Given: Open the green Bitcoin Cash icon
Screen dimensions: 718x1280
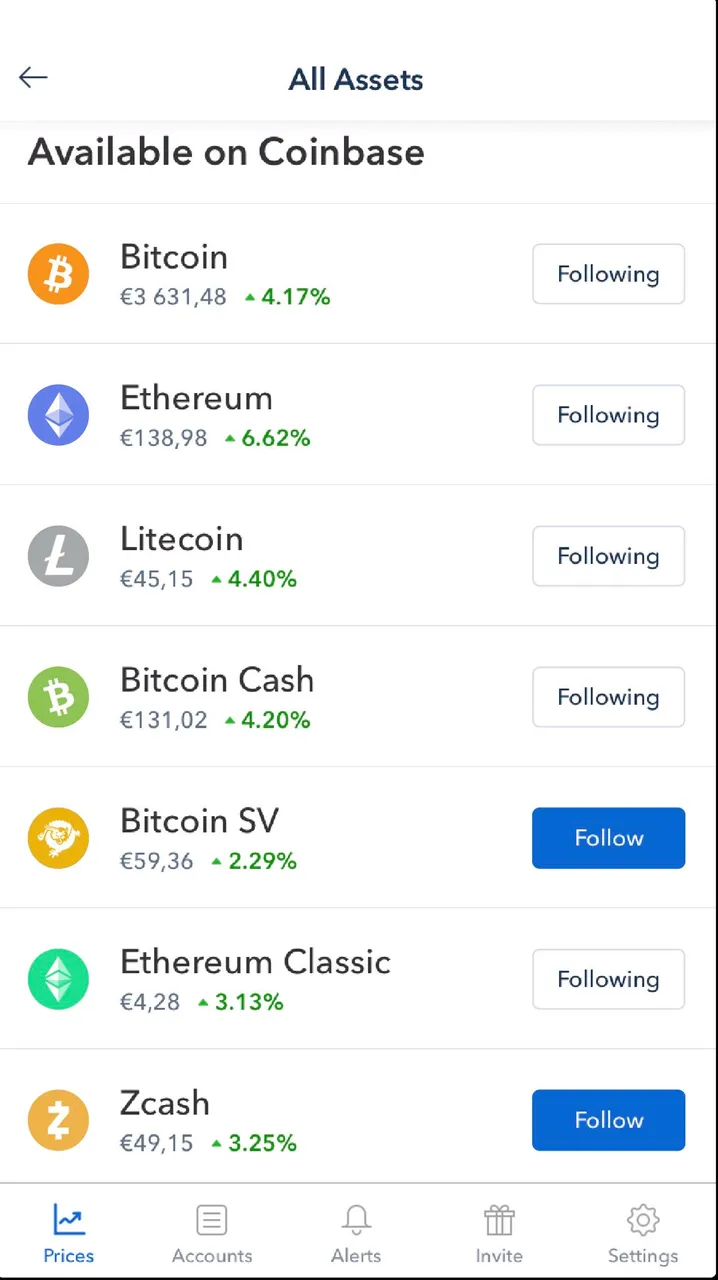Looking at the screenshot, I should tap(58, 697).
